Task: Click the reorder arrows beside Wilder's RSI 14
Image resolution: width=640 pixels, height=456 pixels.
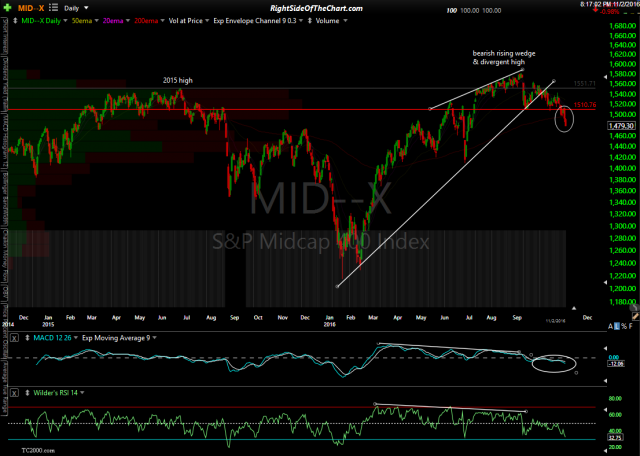Action: pos(28,393)
